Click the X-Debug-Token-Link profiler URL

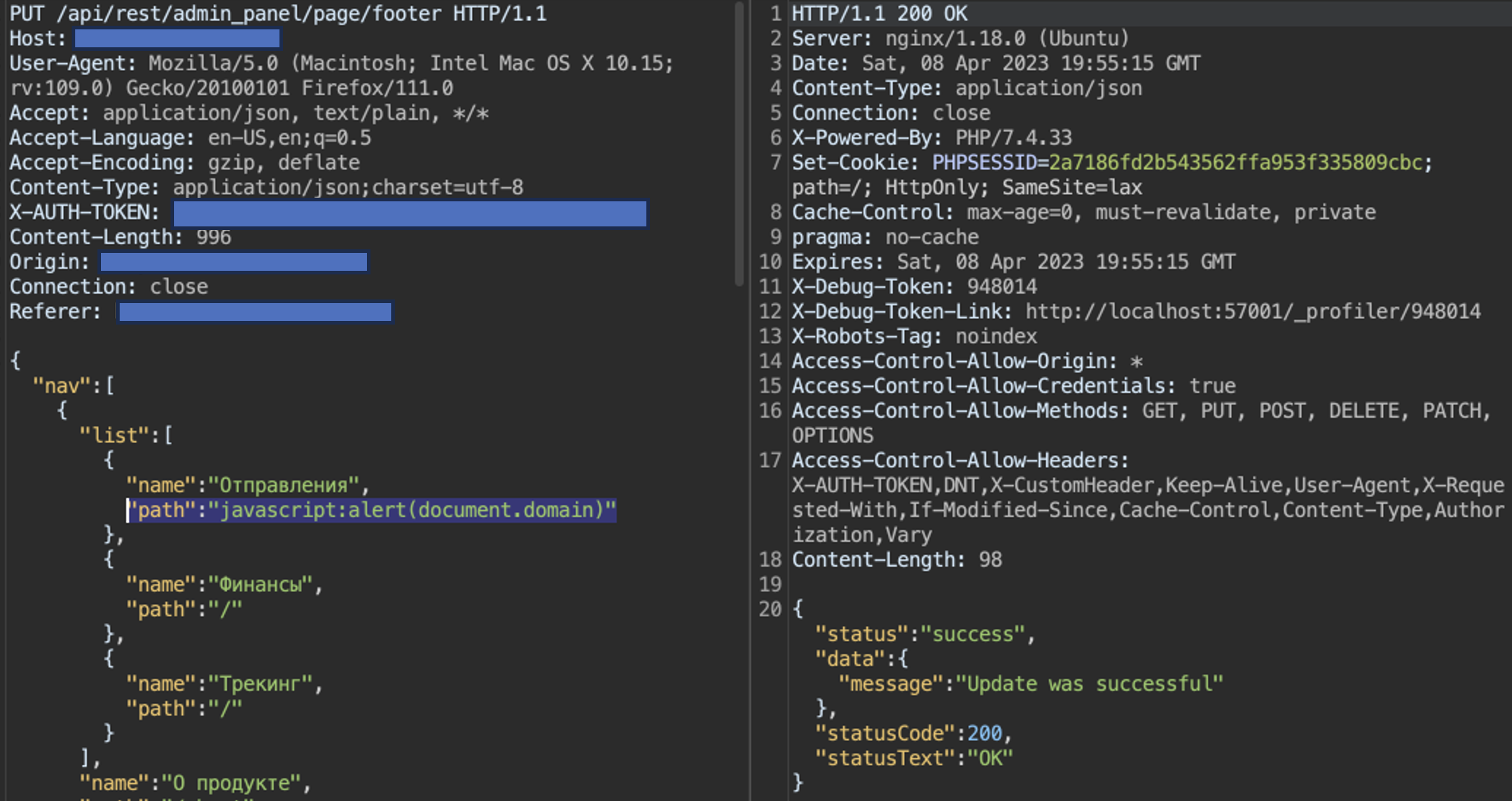coord(1252,312)
